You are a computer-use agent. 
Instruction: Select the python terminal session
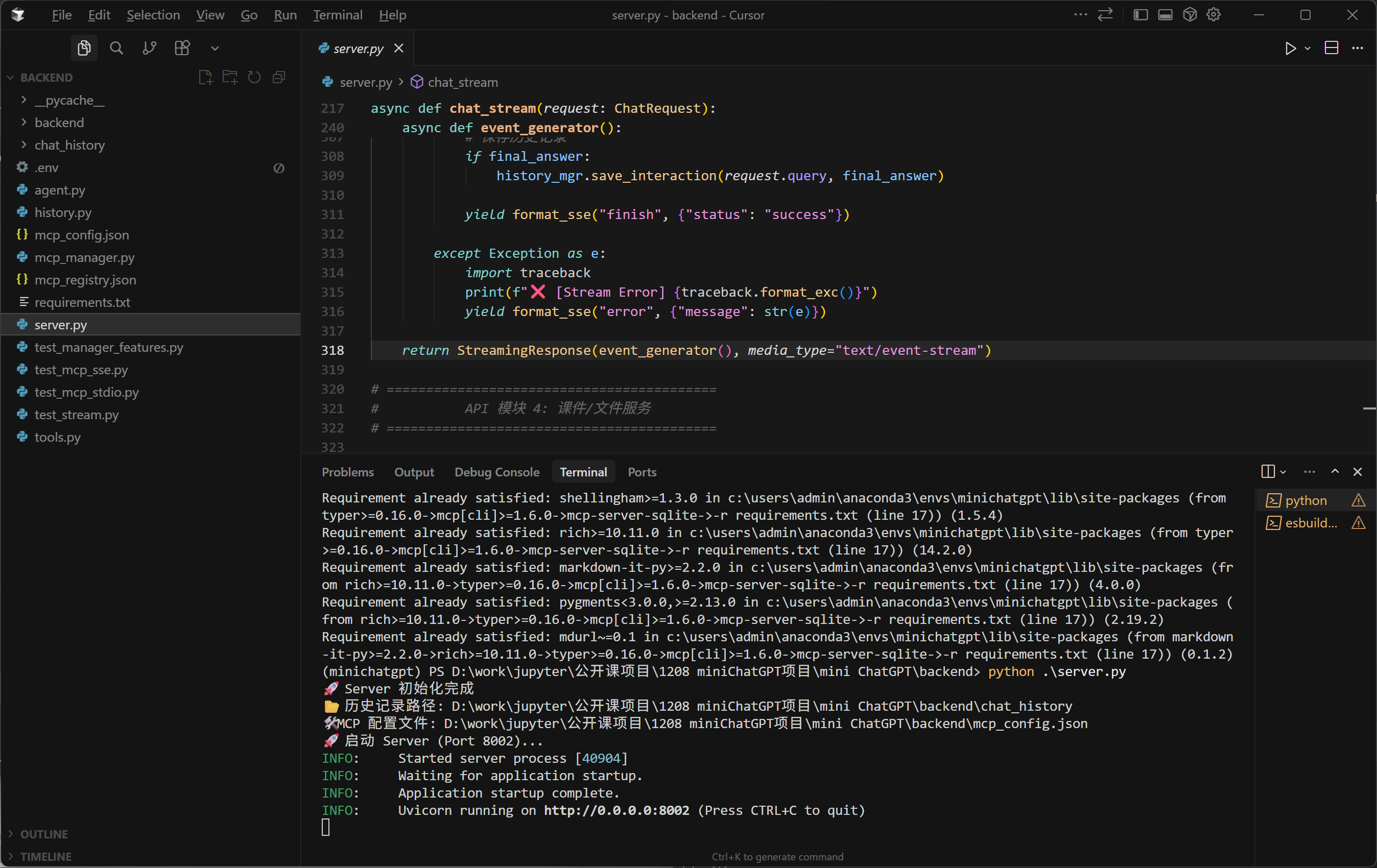(x=1315, y=500)
